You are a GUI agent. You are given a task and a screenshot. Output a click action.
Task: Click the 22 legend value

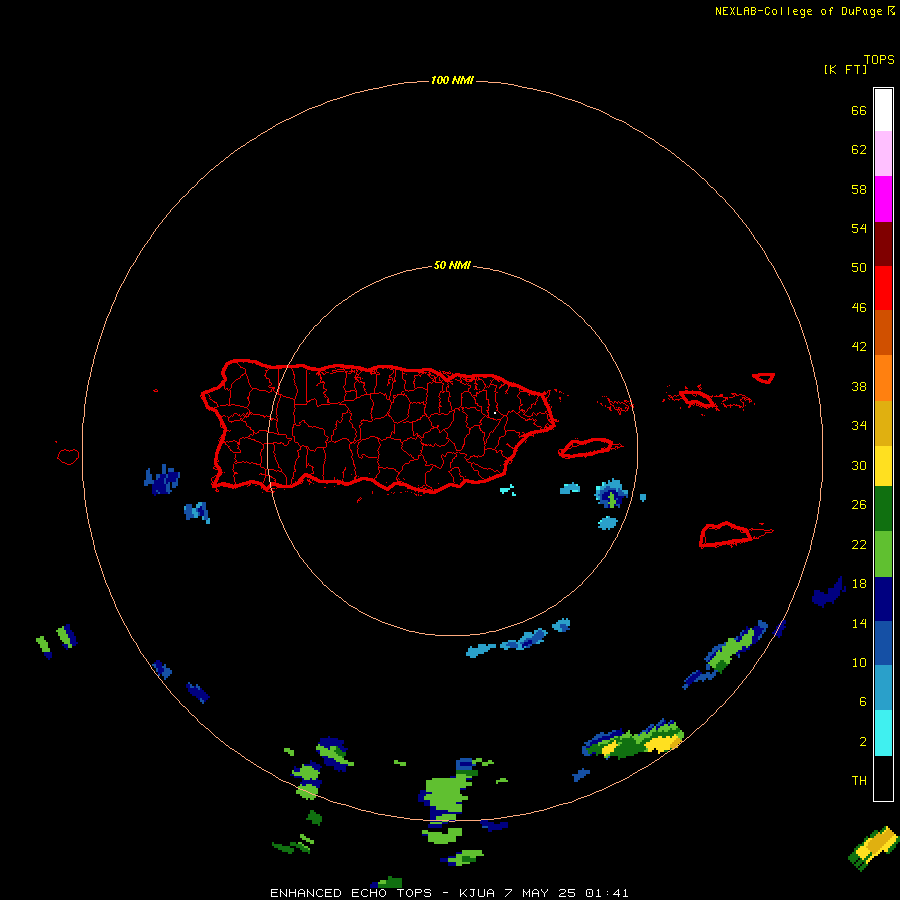coord(859,544)
